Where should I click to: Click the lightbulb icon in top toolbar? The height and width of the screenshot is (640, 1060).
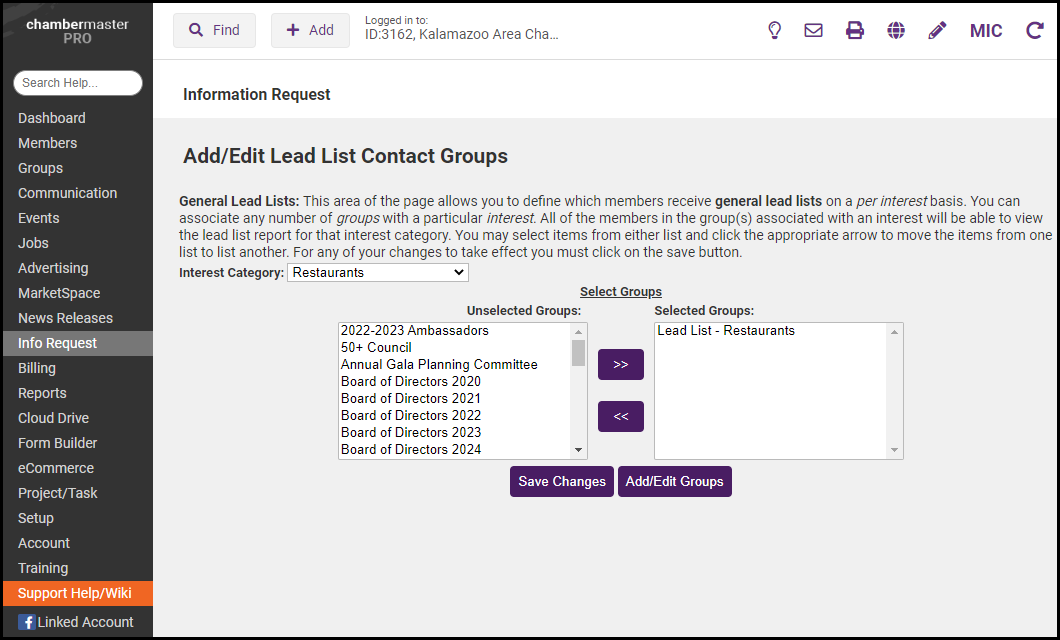[x=774, y=30]
